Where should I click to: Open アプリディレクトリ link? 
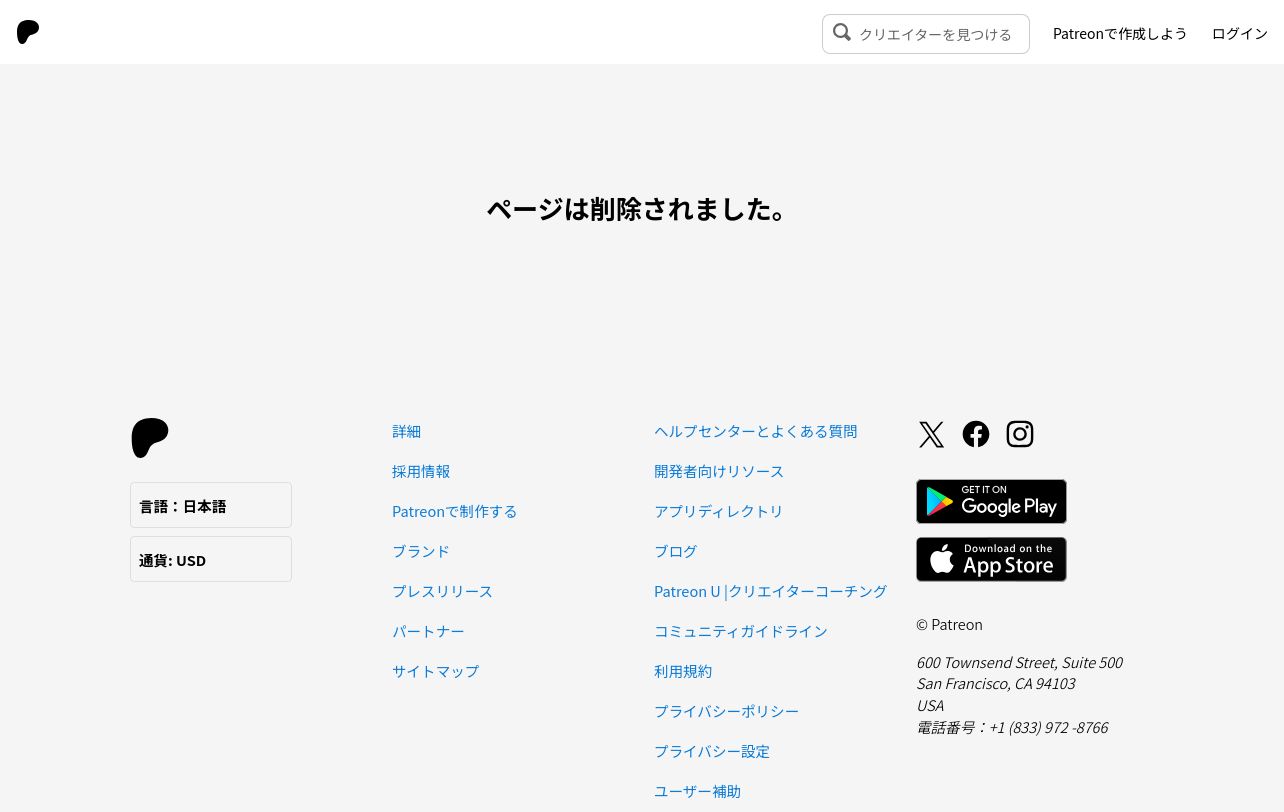(719, 511)
